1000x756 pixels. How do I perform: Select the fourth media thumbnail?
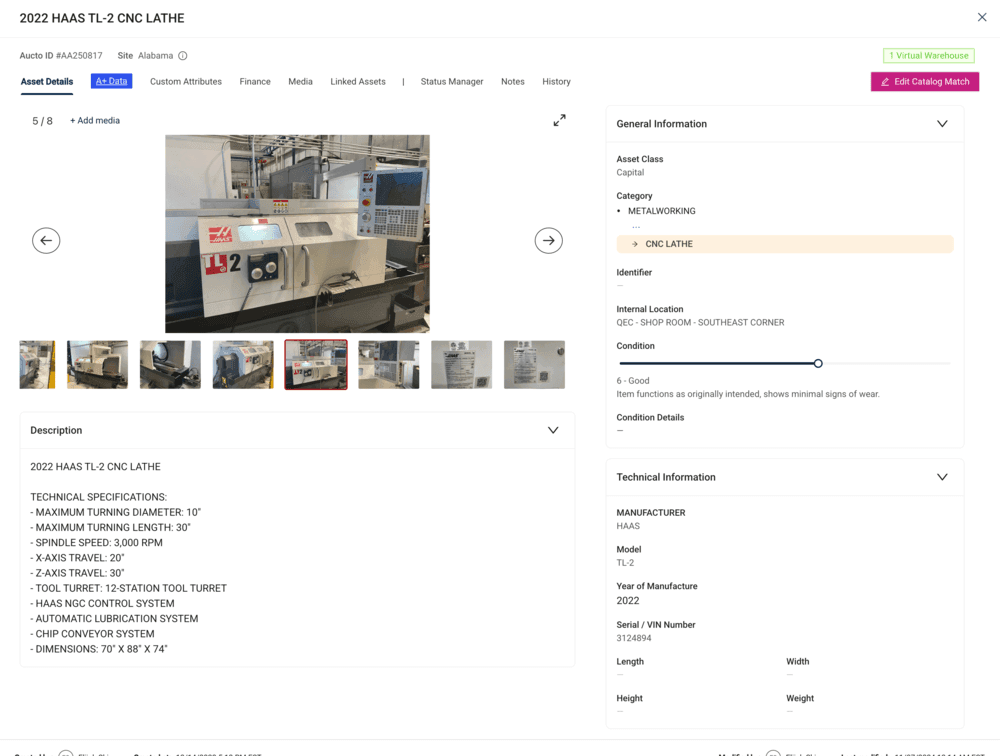click(x=243, y=365)
